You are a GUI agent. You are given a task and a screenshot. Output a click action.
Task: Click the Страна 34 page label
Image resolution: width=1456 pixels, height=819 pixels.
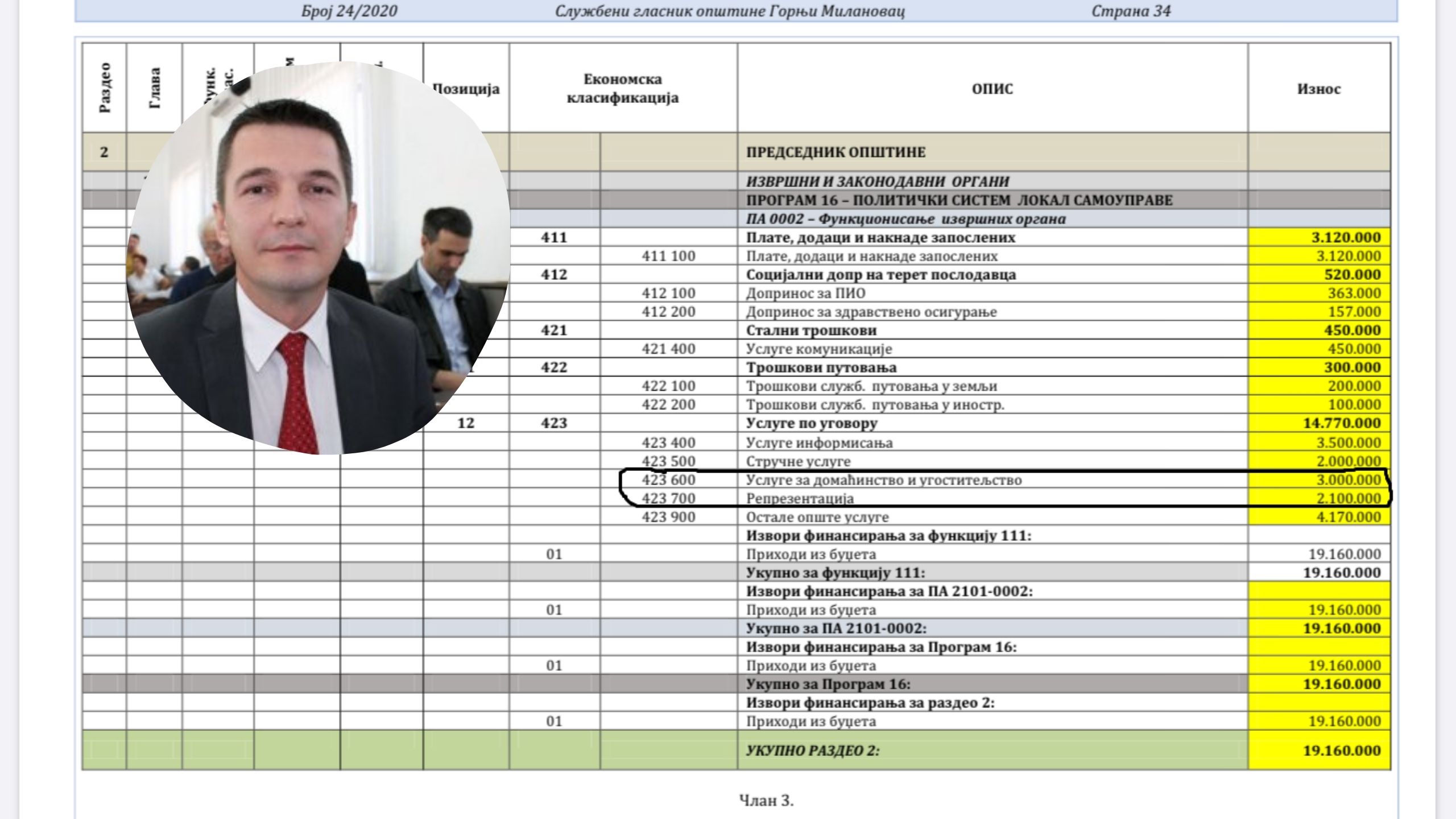coord(1131,11)
